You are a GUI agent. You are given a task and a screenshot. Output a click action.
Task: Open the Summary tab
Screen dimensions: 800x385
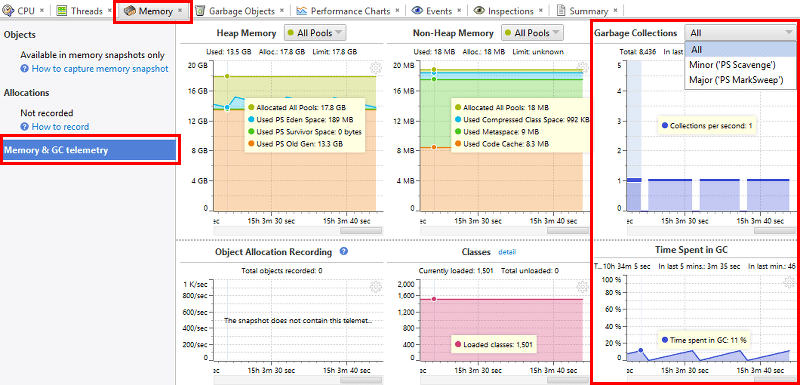click(x=587, y=11)
